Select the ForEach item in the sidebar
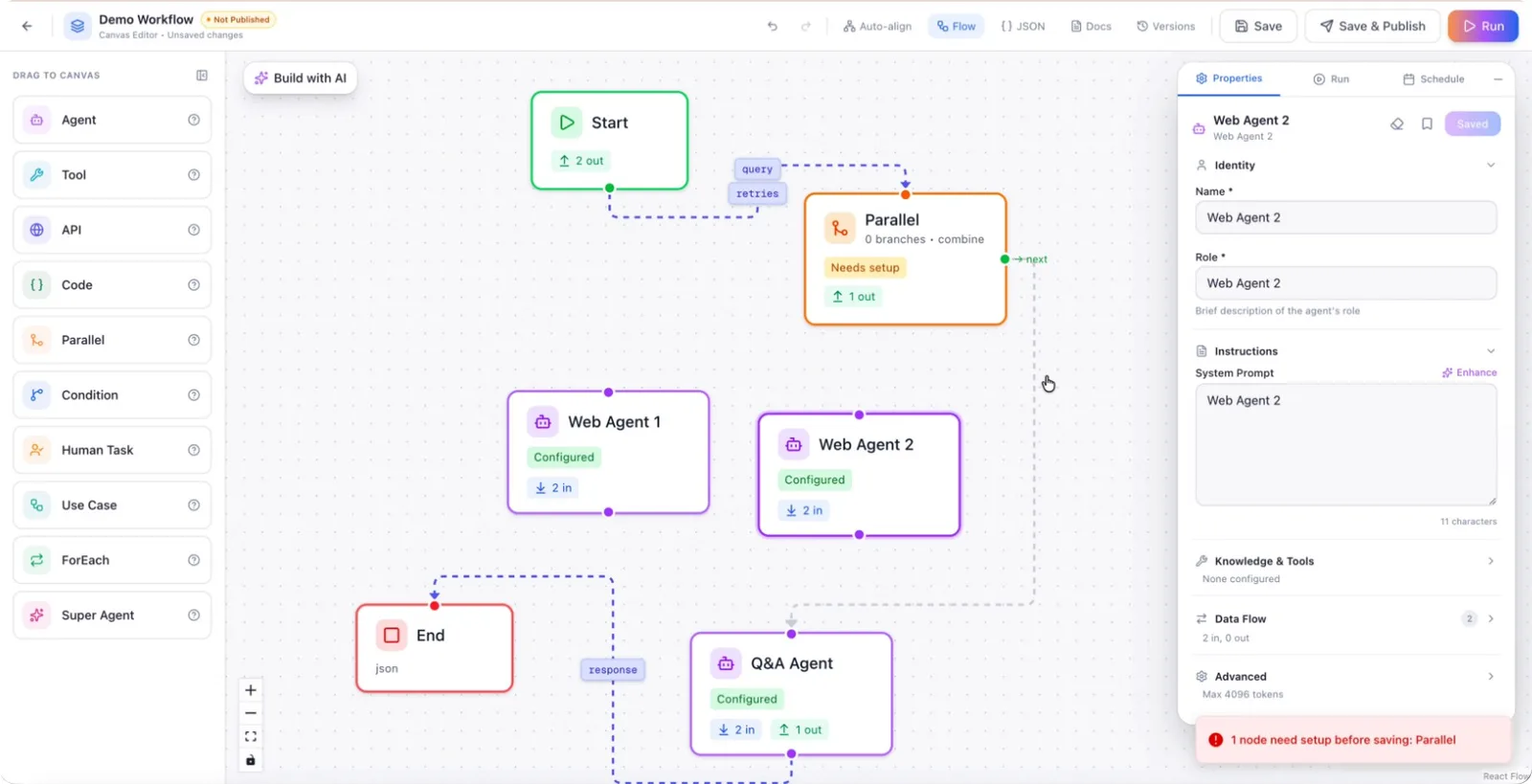1532x784 pixels. [x=112, y=560]
